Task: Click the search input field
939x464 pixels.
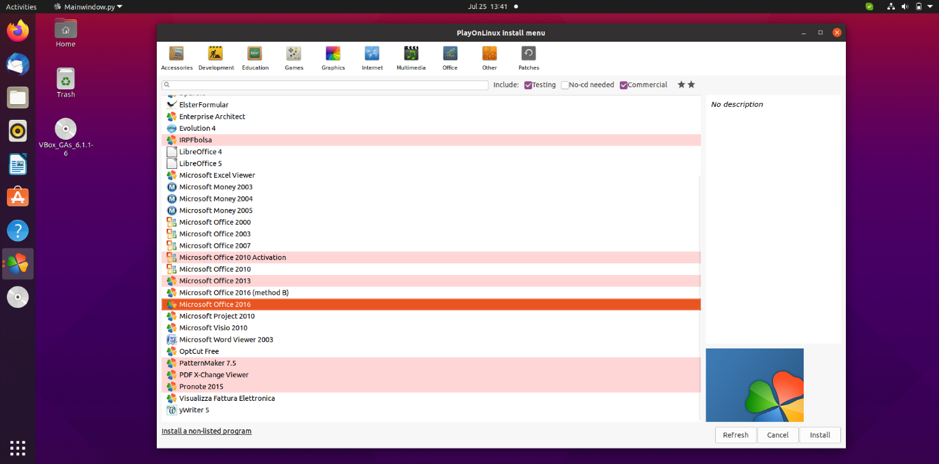Action: 325,85
